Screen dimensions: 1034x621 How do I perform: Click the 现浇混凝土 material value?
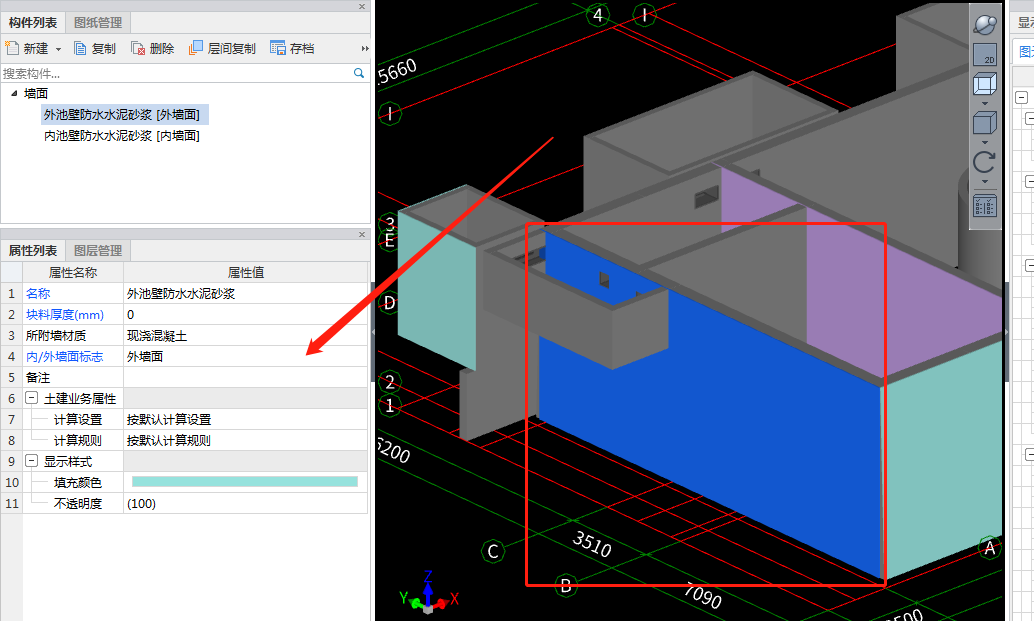(245, 336)
